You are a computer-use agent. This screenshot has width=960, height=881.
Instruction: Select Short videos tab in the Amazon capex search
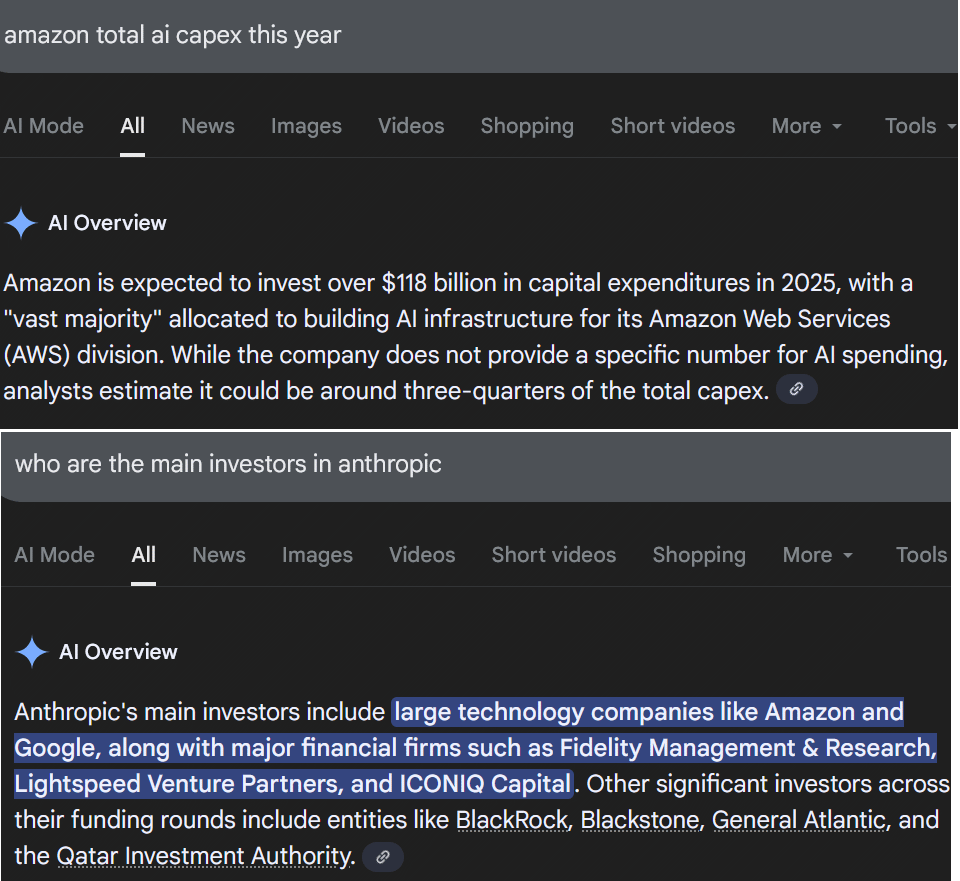(x=672, y=126)
